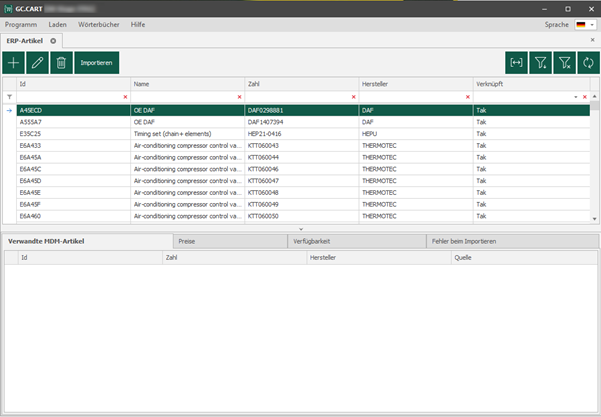
Task: Click the scroll down arrow of article grid
Action: 594,219
